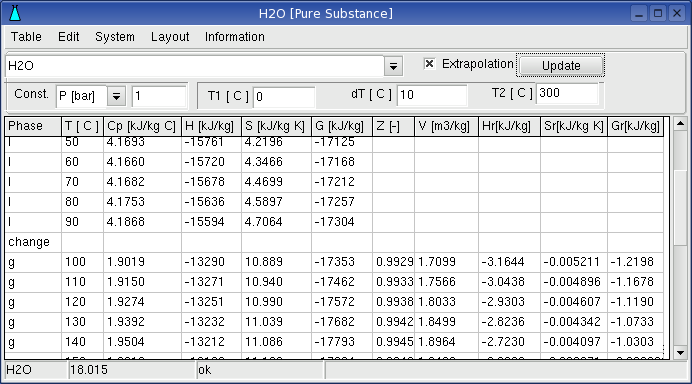The image size is (692, 384).
Task: Click the dT [C] input field
Action: click(432, 95)
